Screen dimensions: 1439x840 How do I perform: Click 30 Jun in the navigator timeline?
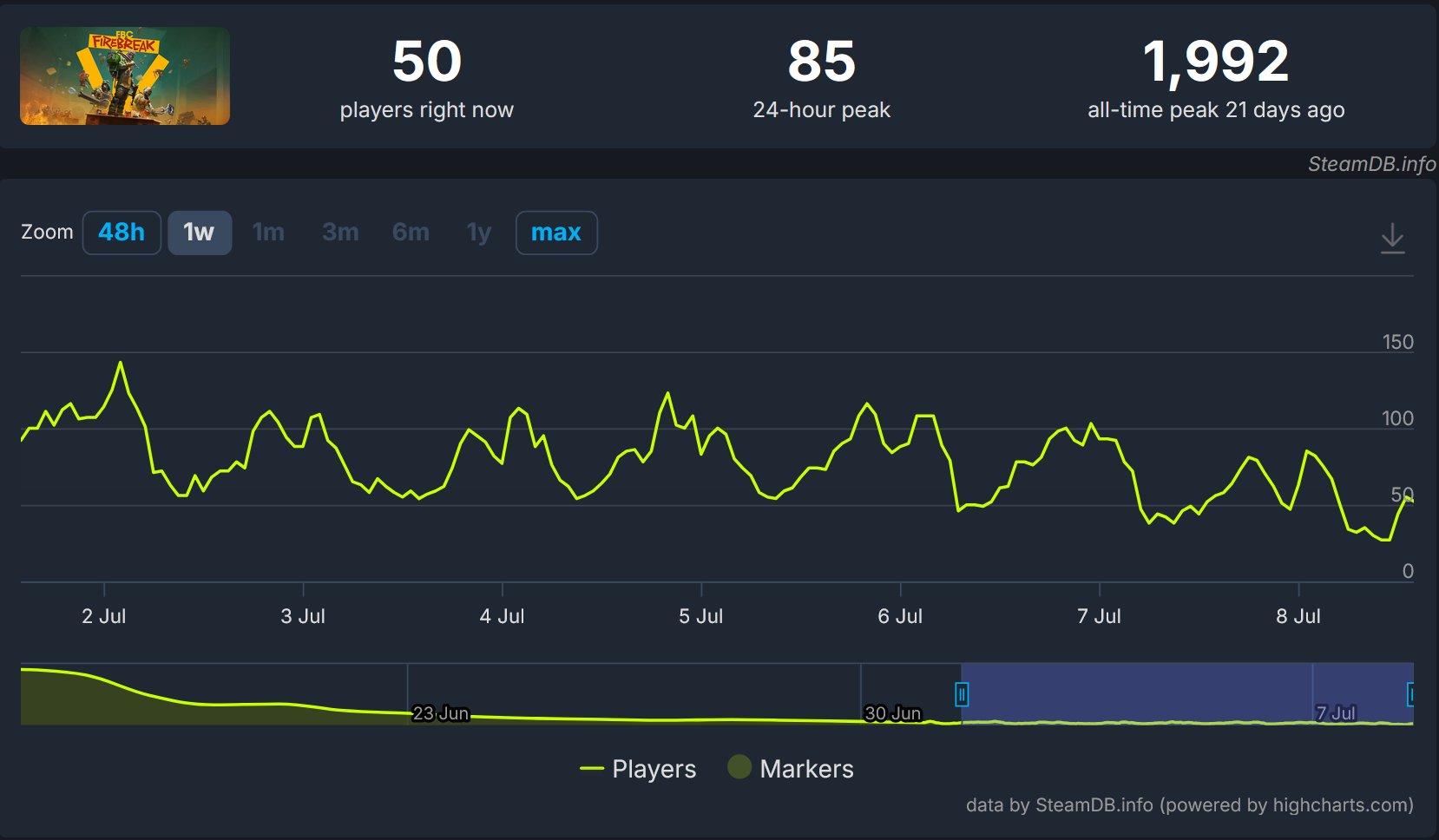(x=892, y=713)
